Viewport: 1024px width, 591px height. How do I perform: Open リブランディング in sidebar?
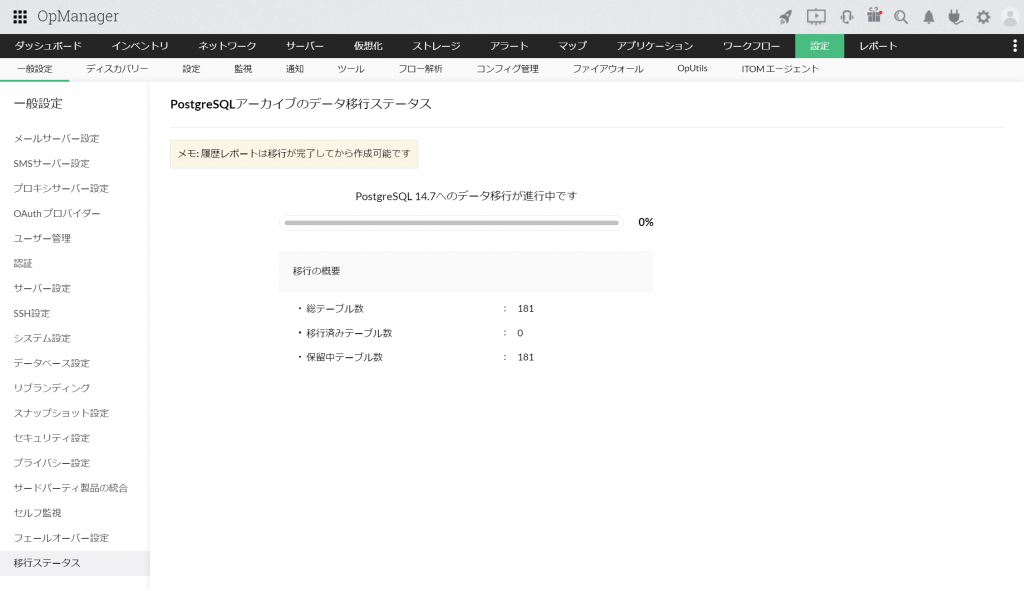[52, 388]
